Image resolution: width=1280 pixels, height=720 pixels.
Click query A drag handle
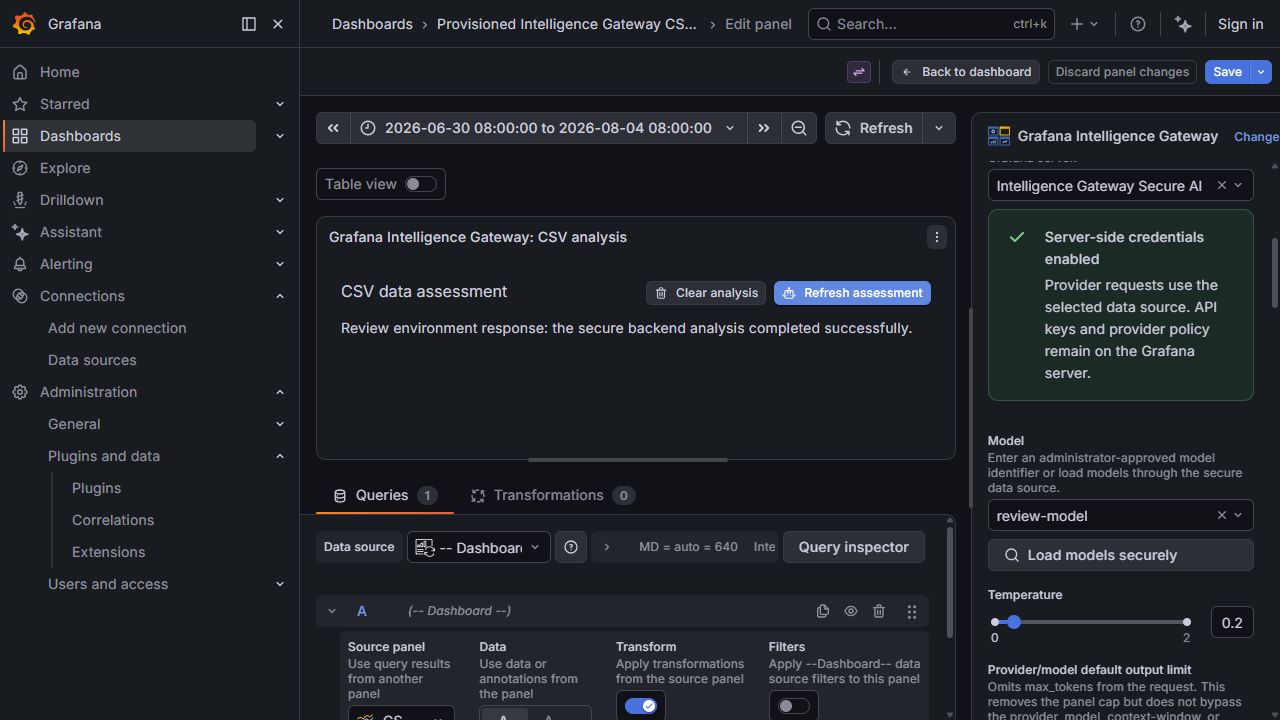(x=911, y=611)
